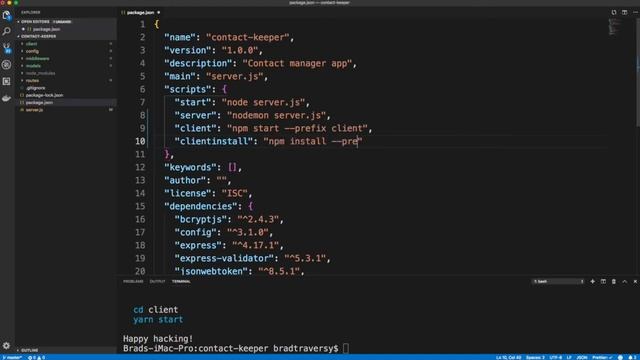Viewport: 640px width, 360px height.
Task: Click the "license" key on line 14
Action: 188,193
